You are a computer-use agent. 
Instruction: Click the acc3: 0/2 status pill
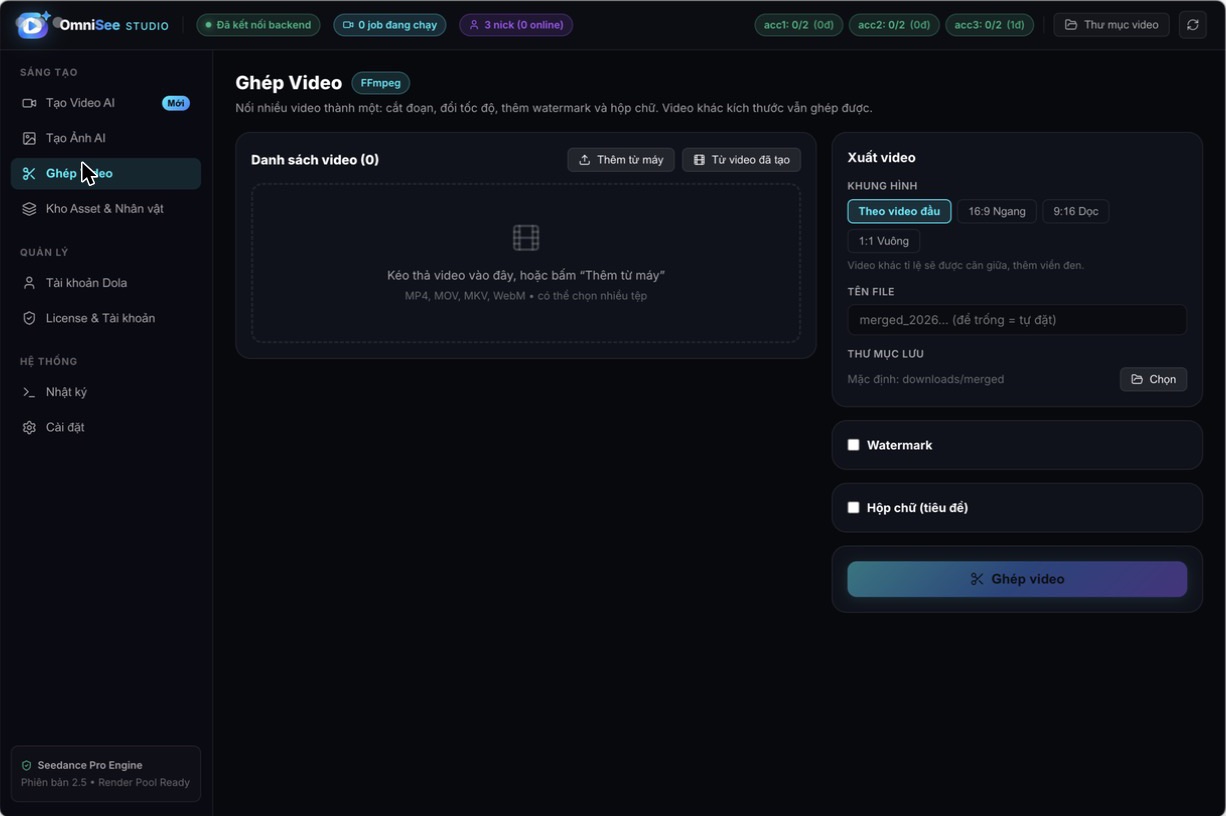tap(990, 25)
